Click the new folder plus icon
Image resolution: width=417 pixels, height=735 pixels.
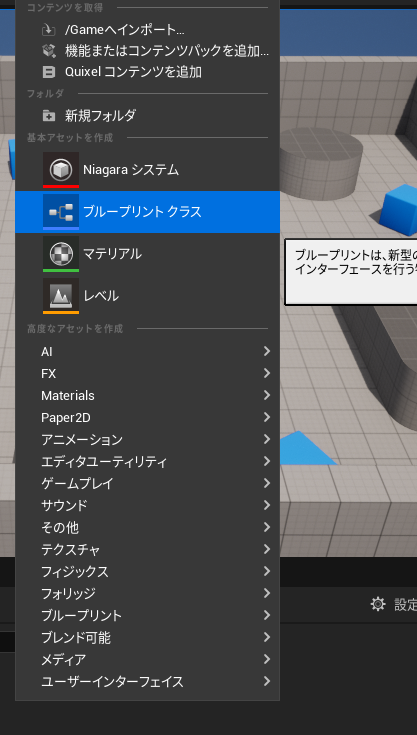49,115
